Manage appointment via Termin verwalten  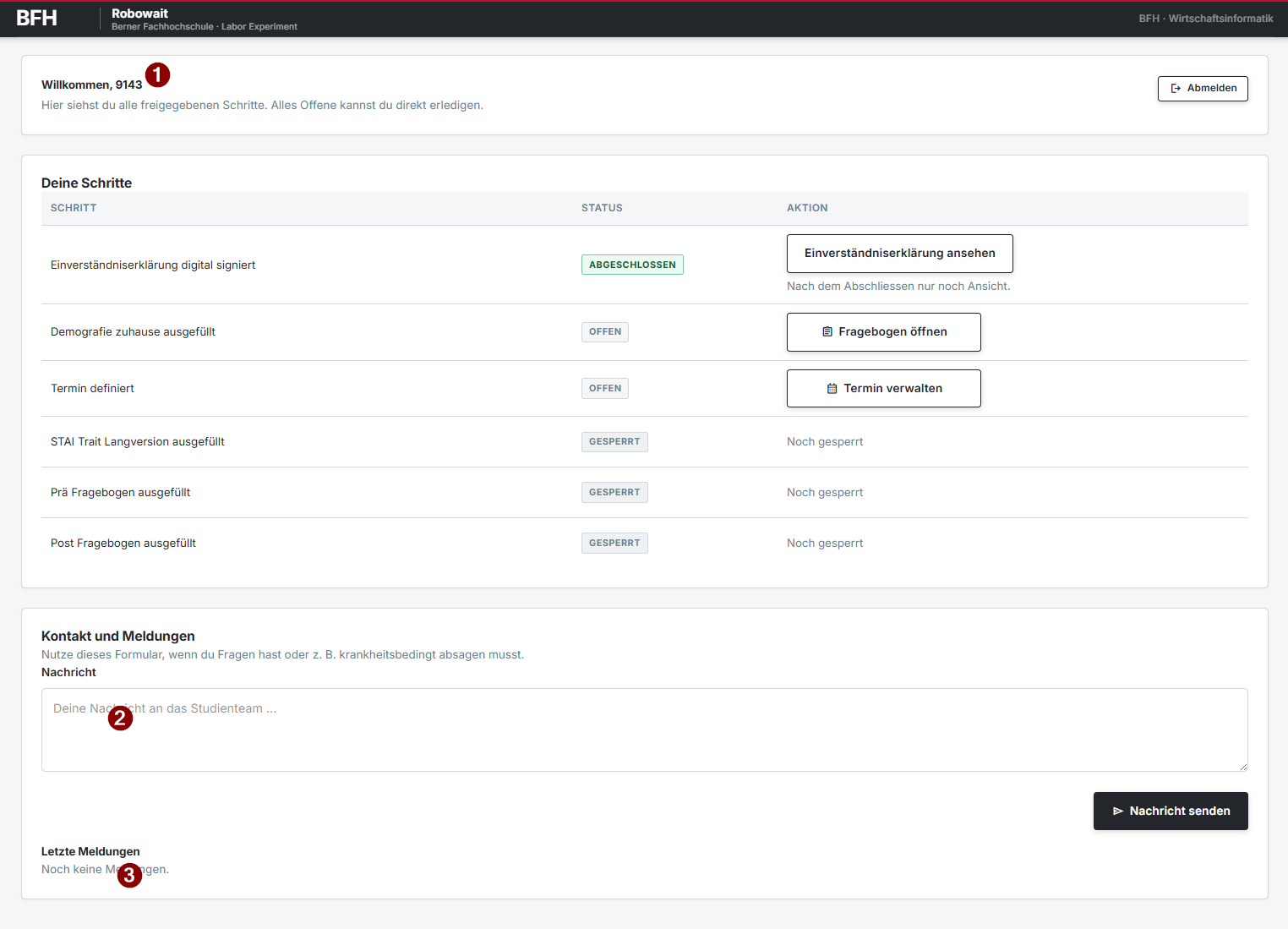click(x=884, y=389)
